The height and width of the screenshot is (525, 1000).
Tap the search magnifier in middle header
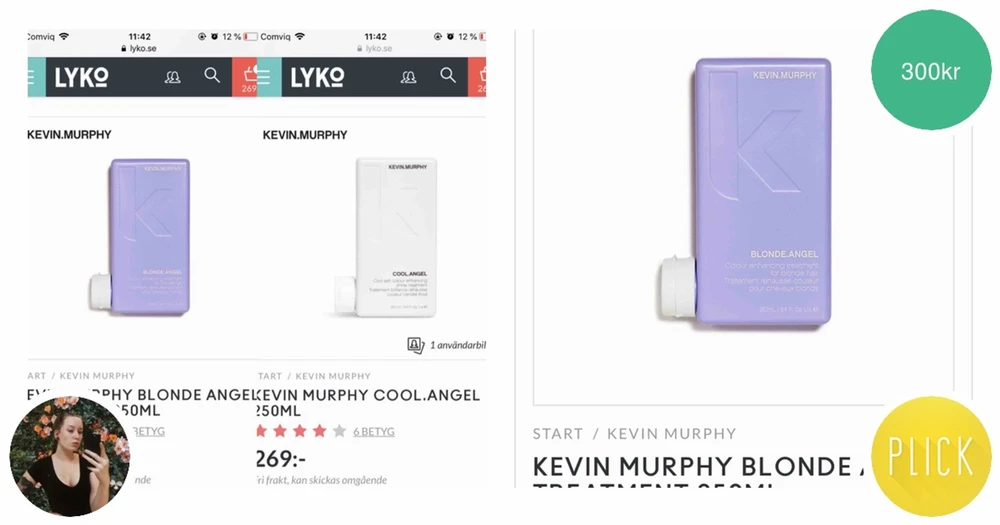click(448, 75)
